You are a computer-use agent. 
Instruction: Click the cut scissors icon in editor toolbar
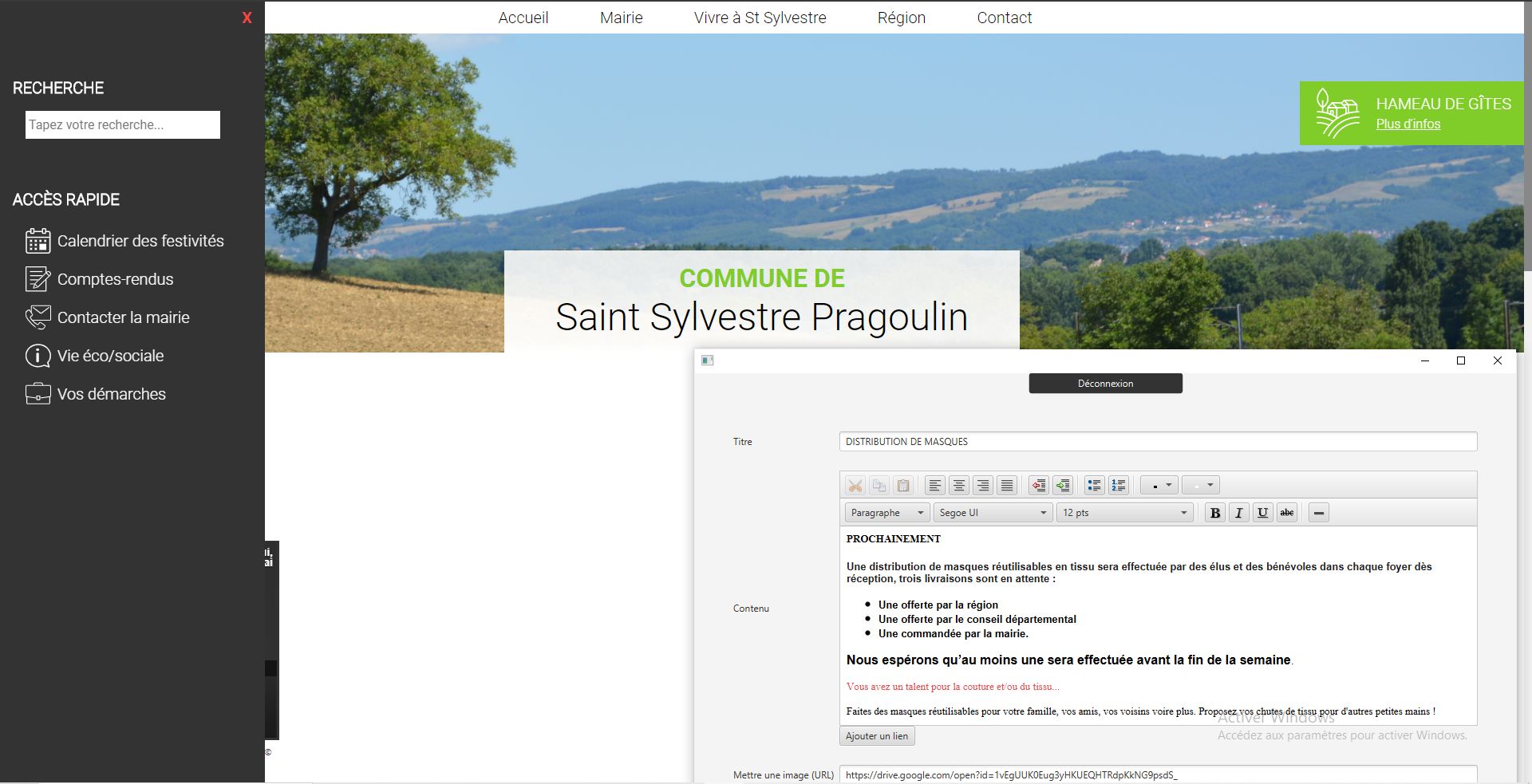coord(855,485)
